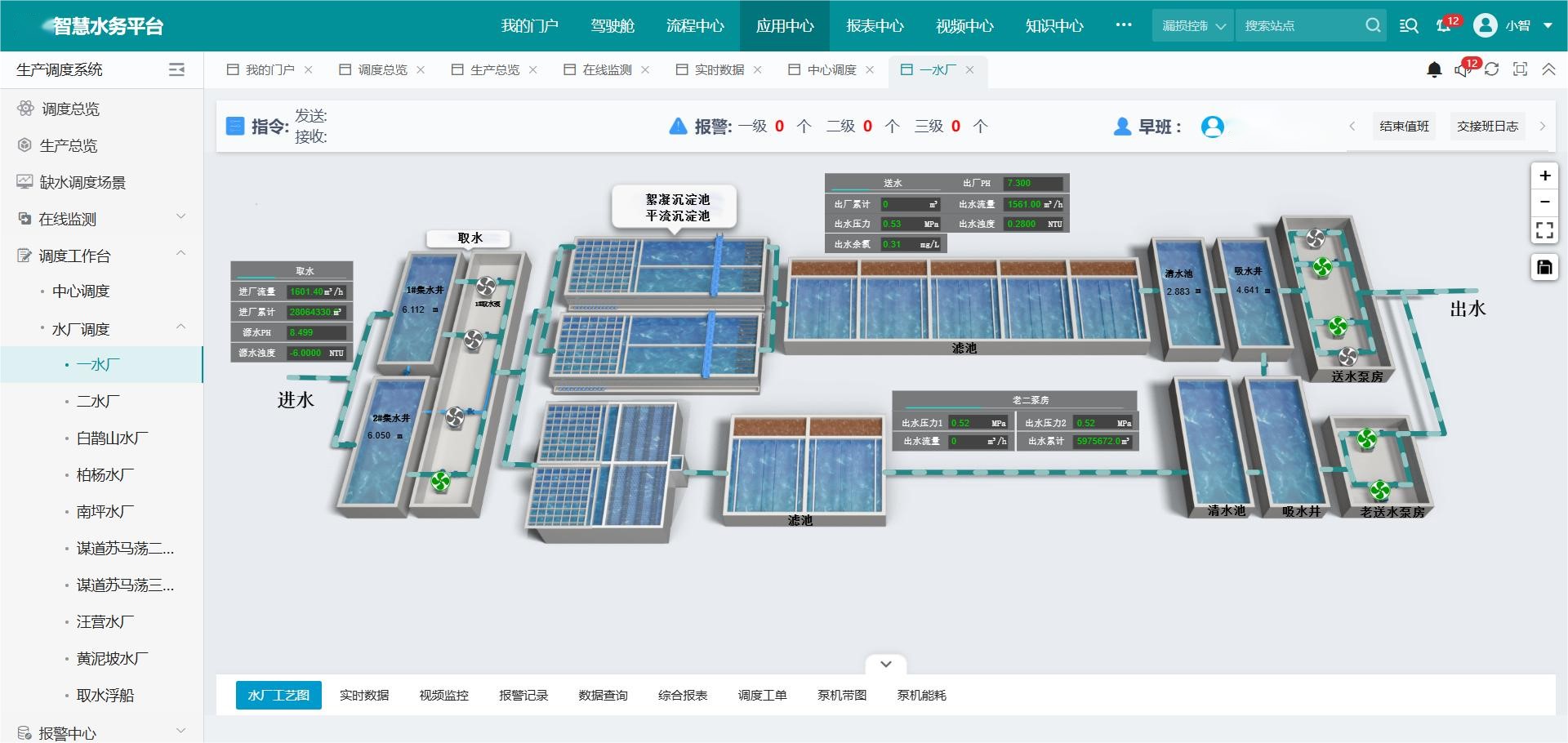Click the save disk icon on diagram
The width and height of the screenshot is (1568, 743).
[x=1544, y=267]
